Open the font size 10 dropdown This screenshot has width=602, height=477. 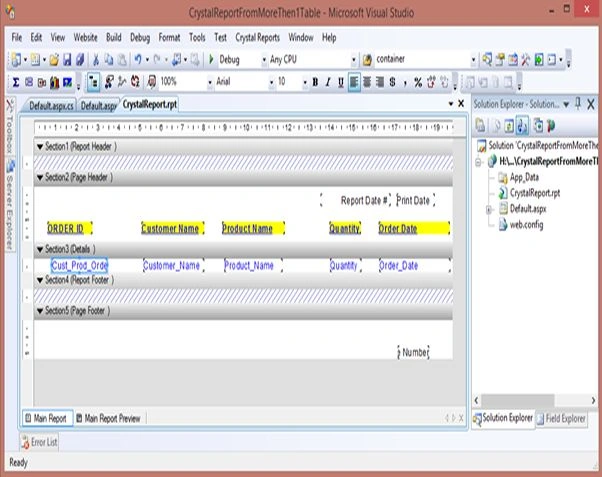point(305,82)
